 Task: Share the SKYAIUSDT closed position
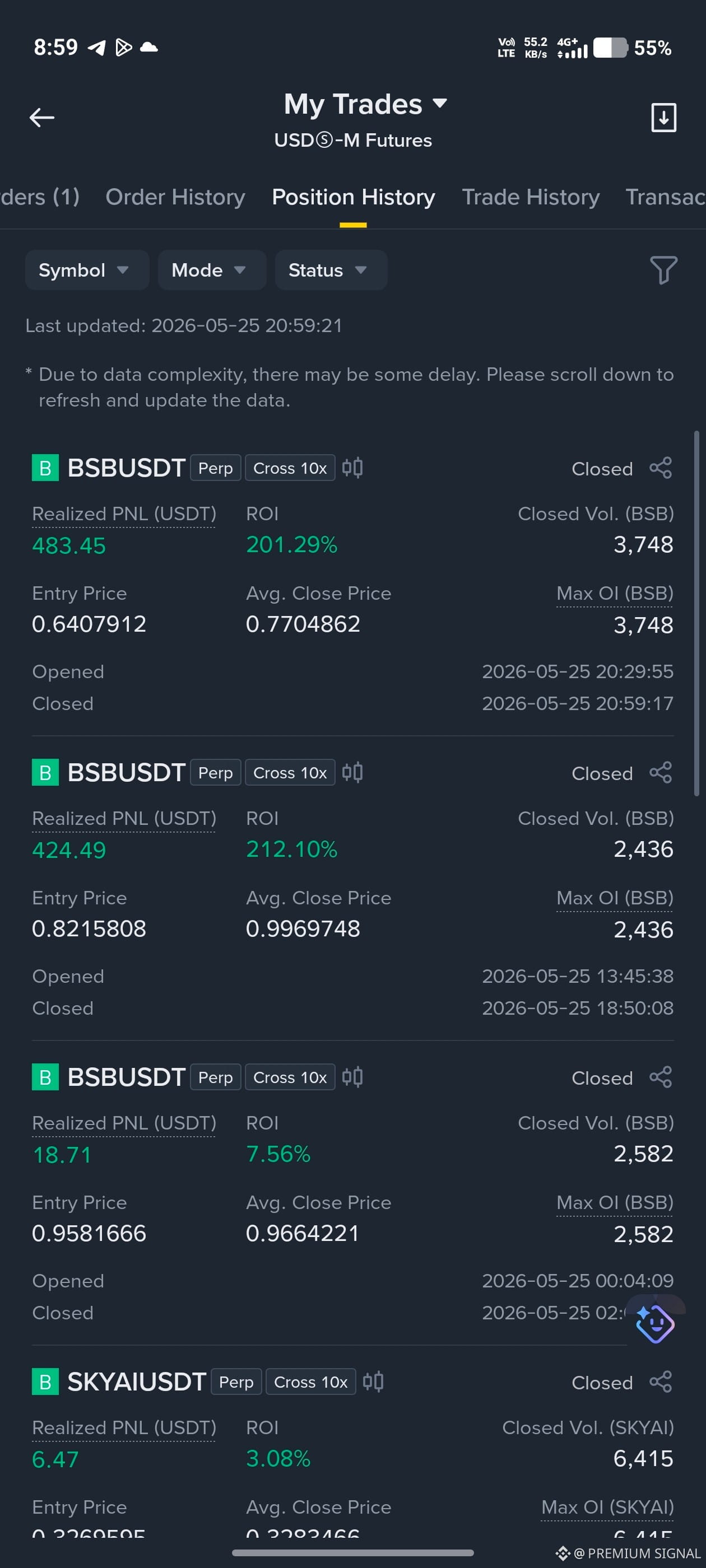click(660, 1382)
